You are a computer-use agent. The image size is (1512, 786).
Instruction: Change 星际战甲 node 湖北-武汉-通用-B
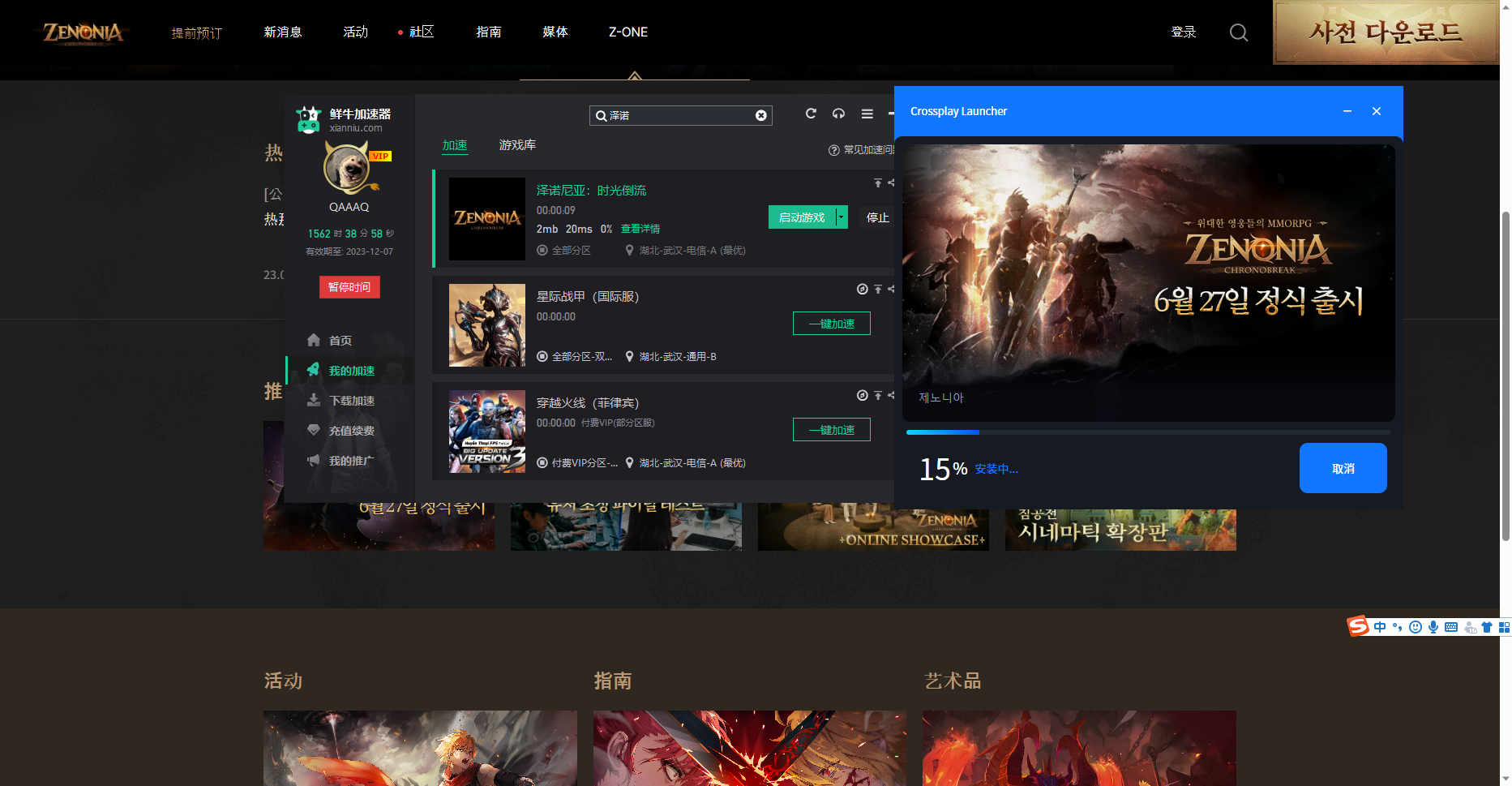670,357
